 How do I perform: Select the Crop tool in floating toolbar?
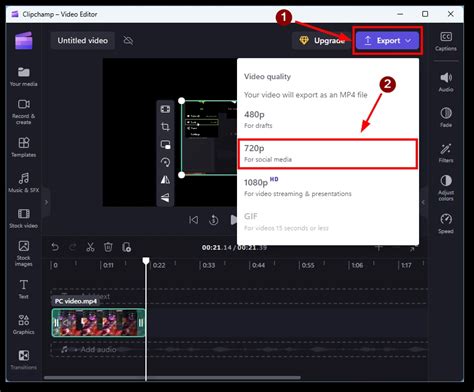[165, 127]
